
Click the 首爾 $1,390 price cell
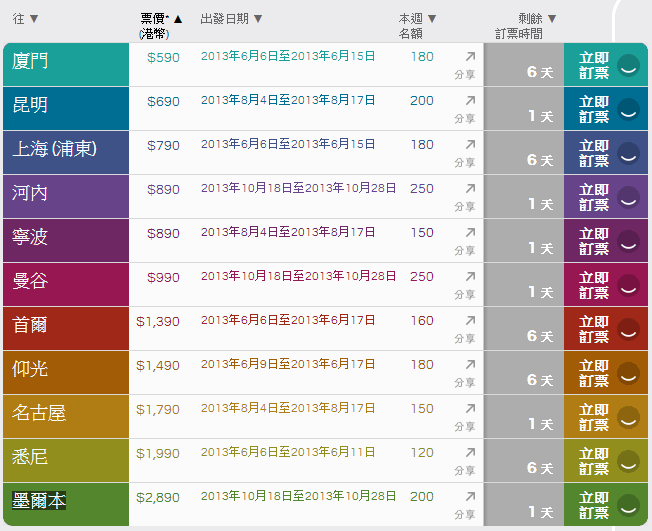(x=158, y=321)
